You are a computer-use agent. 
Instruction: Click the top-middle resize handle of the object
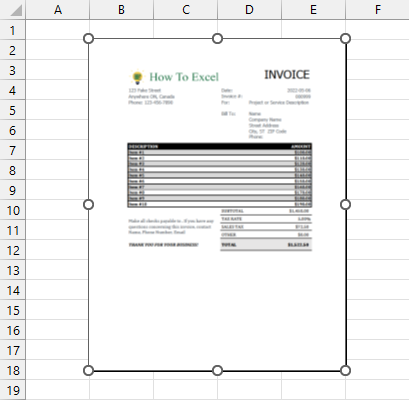pos(217,39)
